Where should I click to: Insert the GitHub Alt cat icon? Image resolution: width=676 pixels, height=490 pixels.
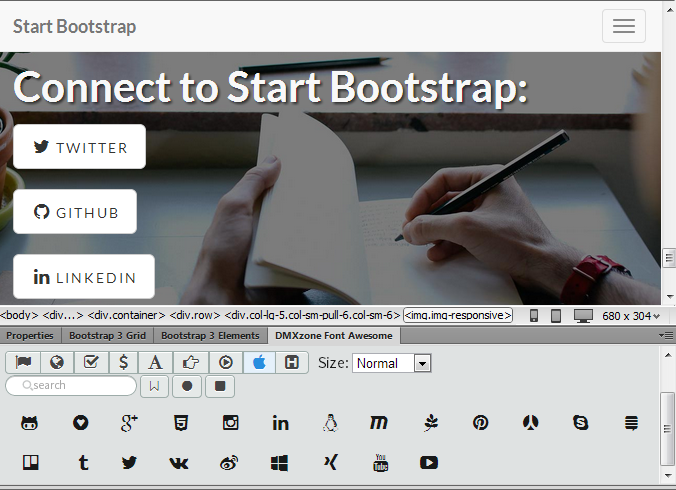tap(29, 423)
